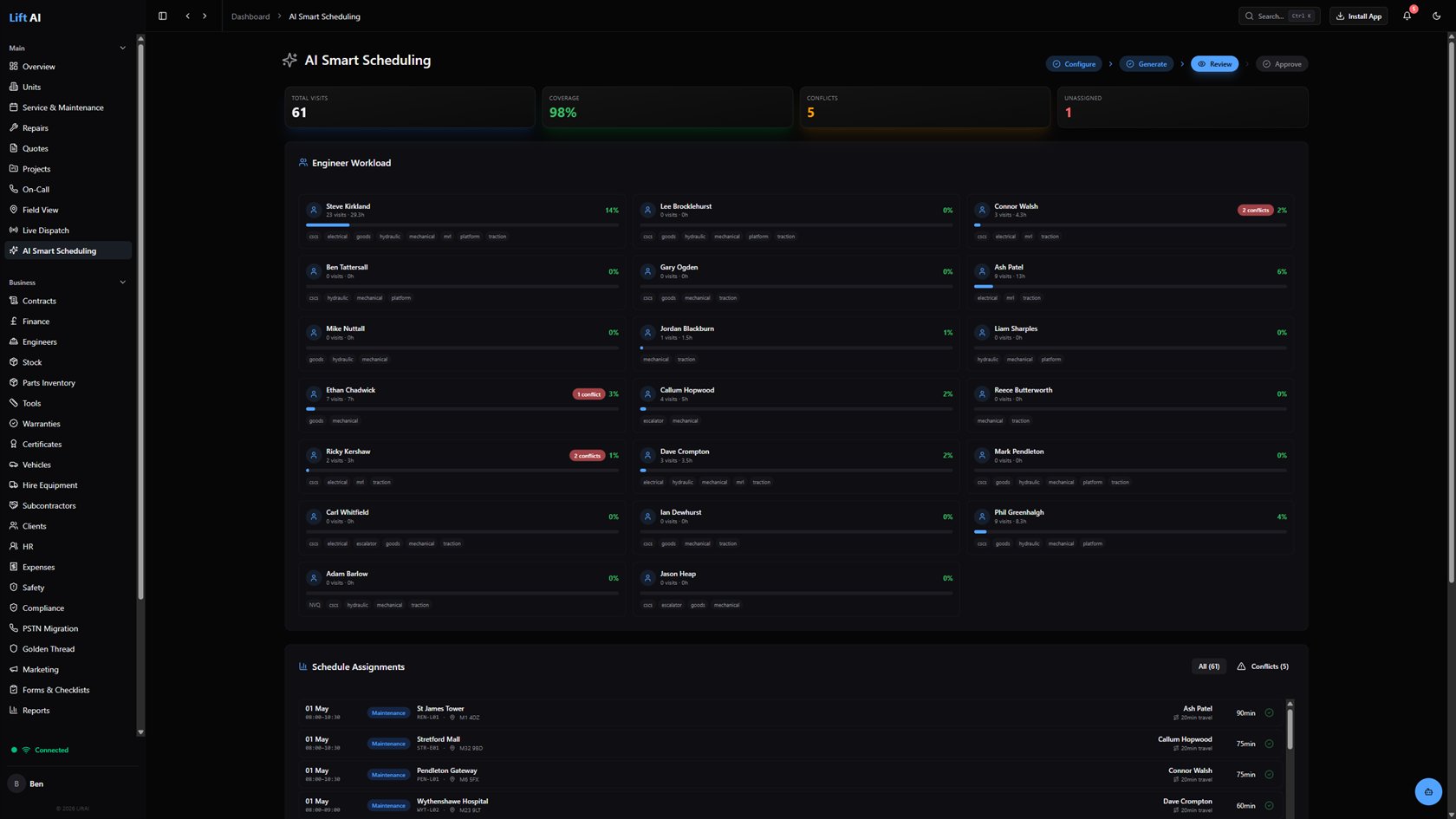Click the Conflicts stat card
Image resolution: width=1456 pixels, height=819 pixels.
(x=925, y=107)
